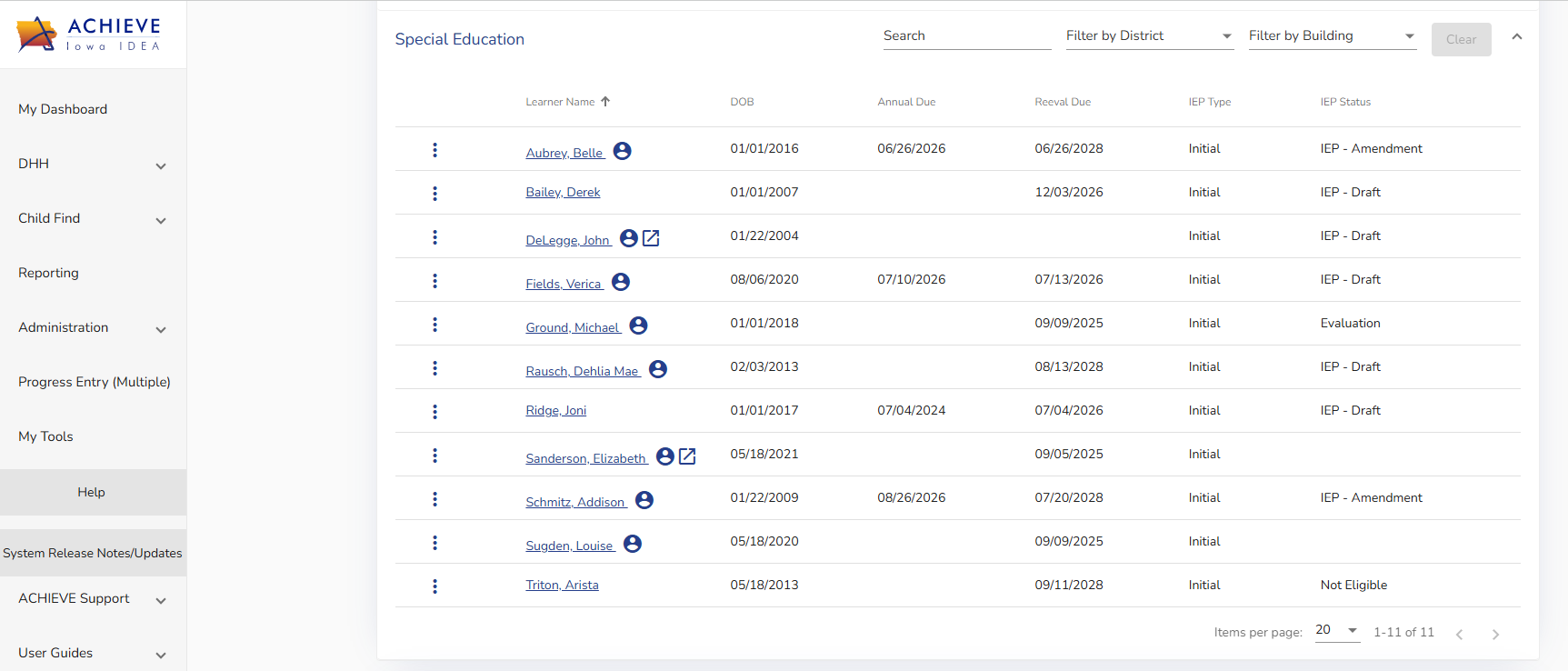
Task: Click the person icon beside Ground, Michael
Action: (x=638, y=325)
